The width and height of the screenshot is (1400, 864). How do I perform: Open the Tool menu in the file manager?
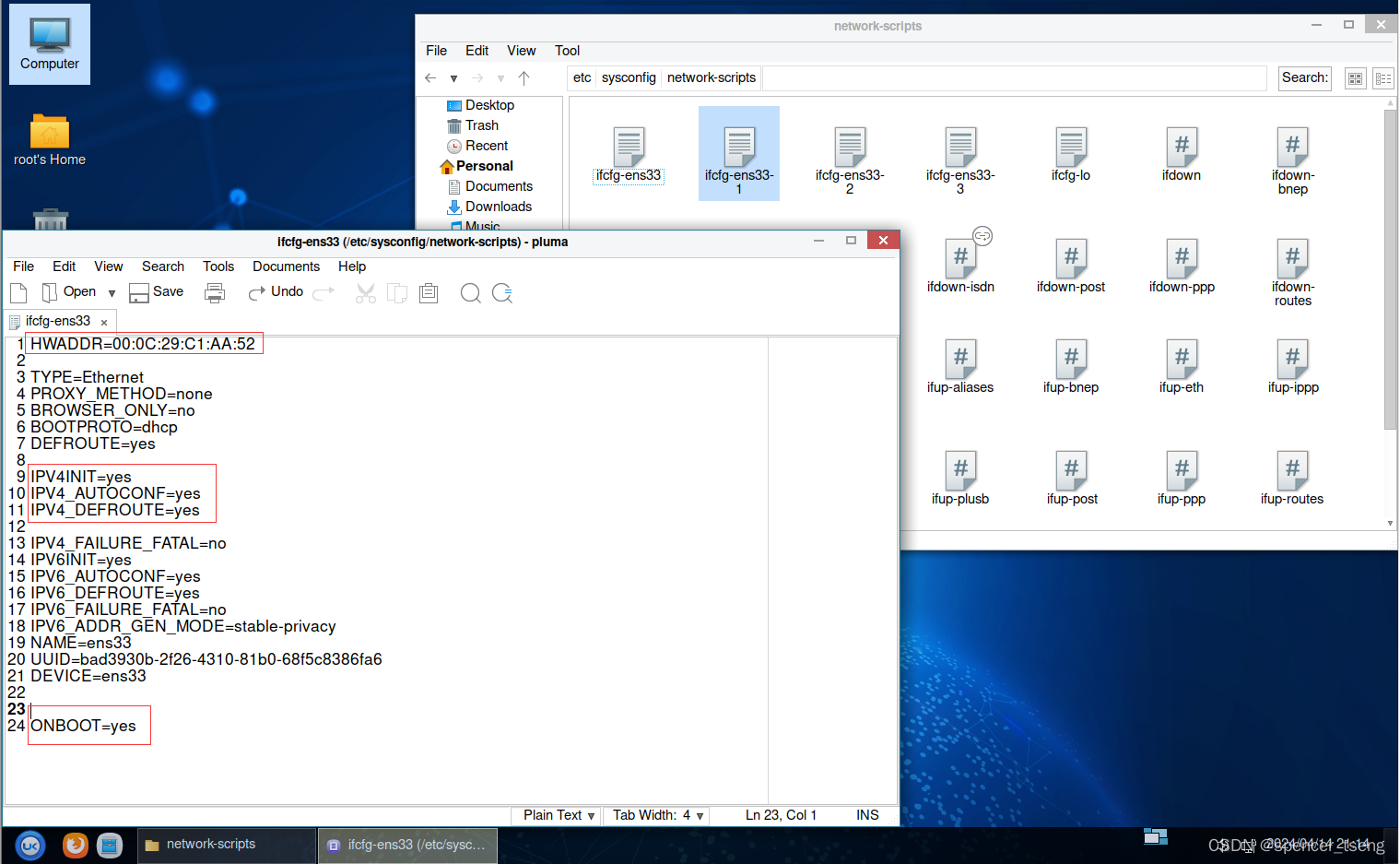tap(567, 51)
